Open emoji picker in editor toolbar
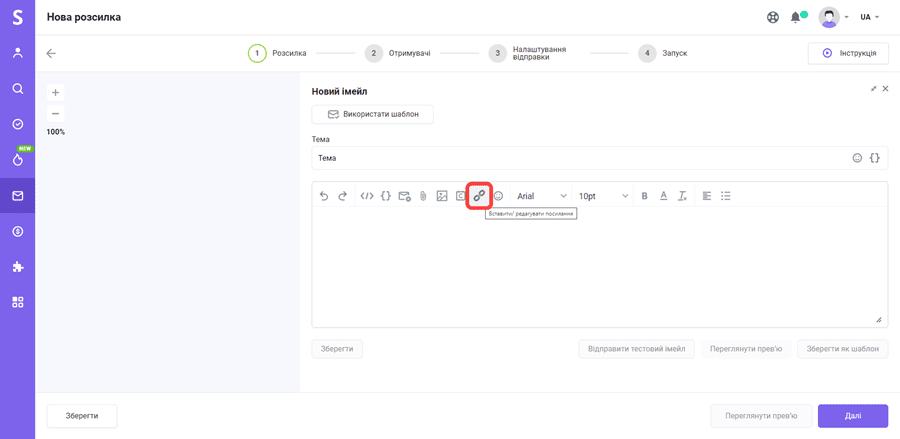900x439 pixels. (498, 196)
